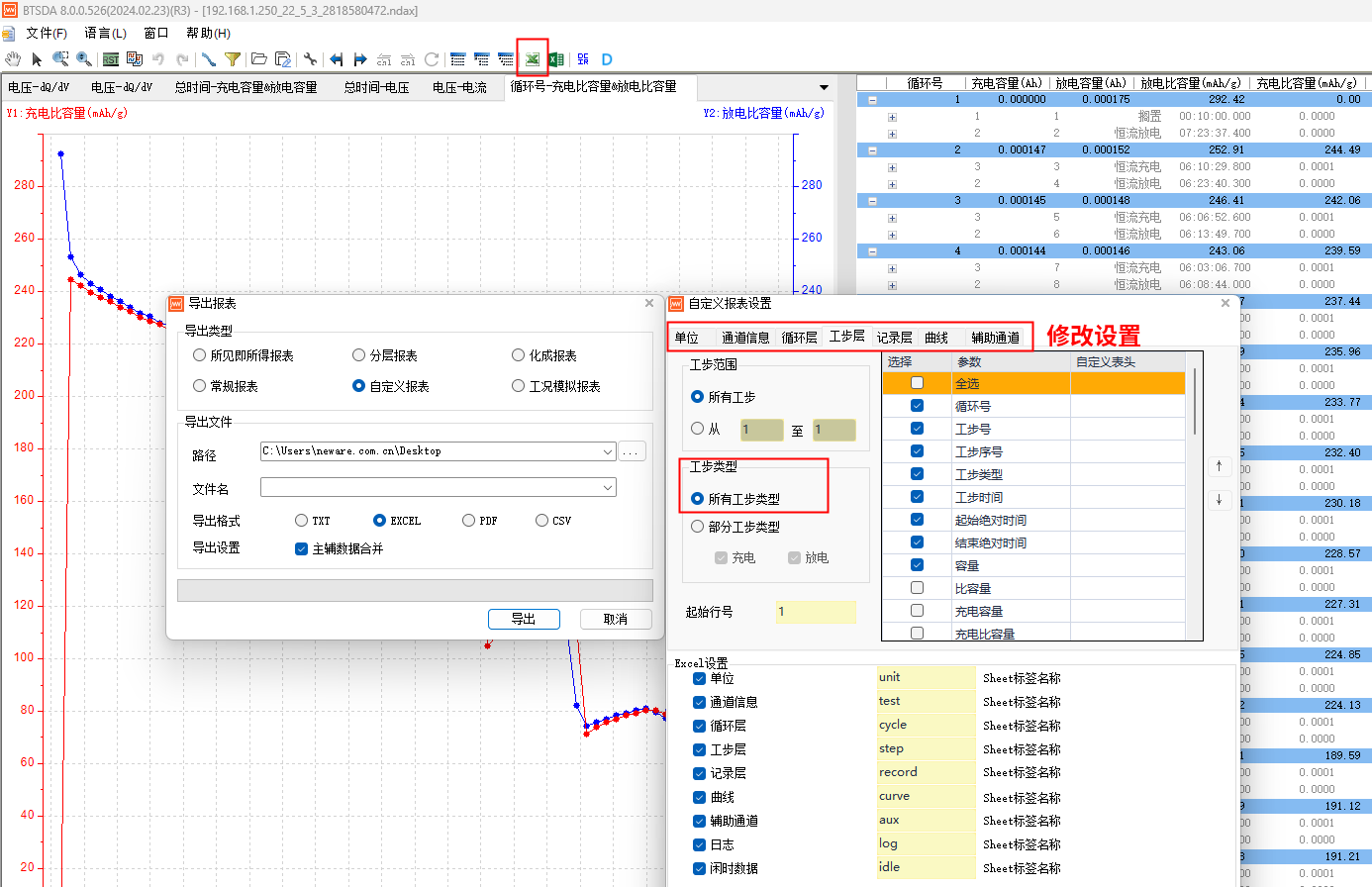Image resolution: width=1372 pixels, height=887 pixels.
Task: Click the first list-layer view icon
Action: [x=457, y=59]
